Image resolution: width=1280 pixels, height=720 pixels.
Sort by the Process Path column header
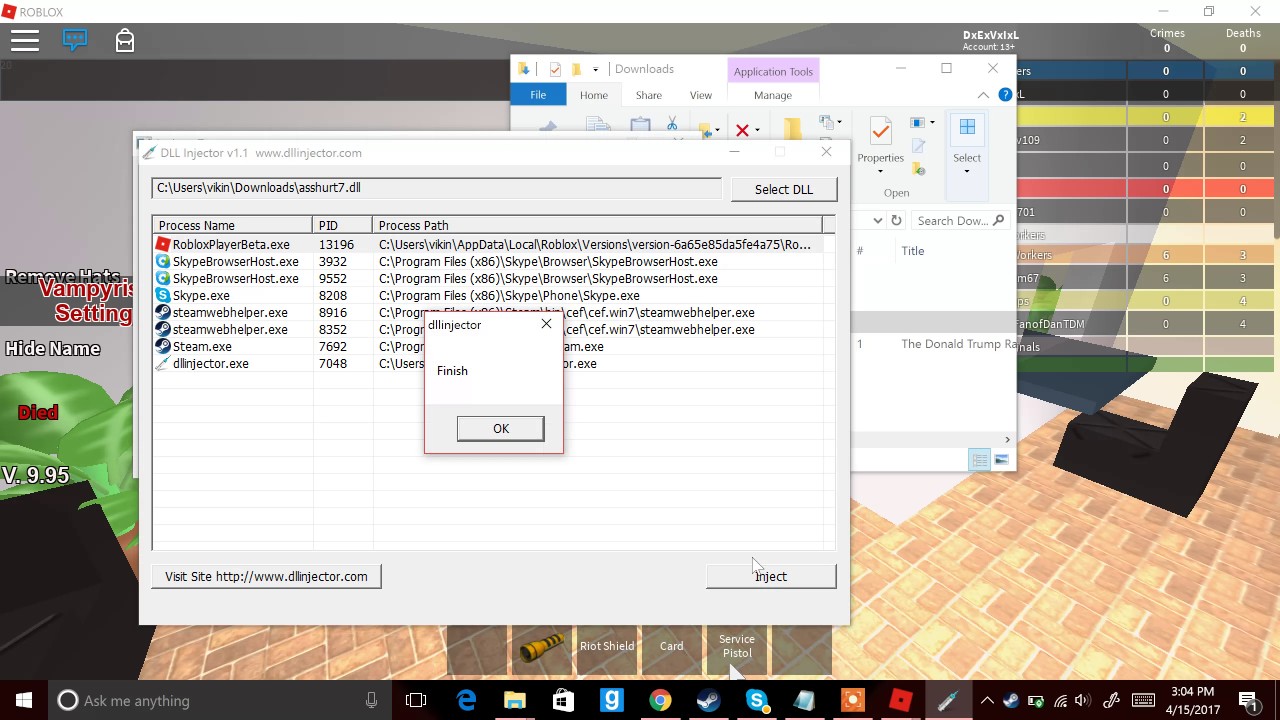[596, 225]
